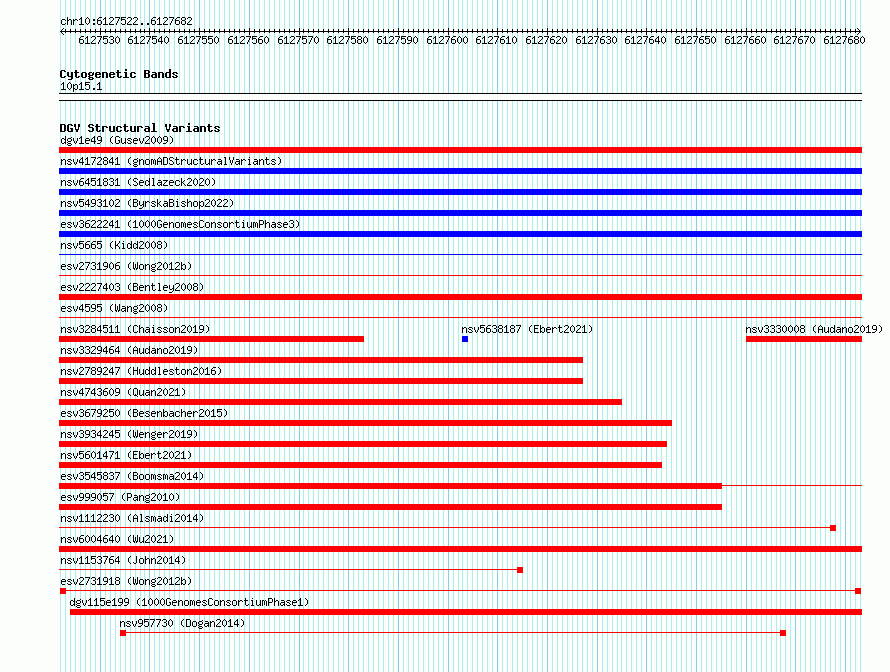The height and width of the screenshot is (672, 890).
Task: Click ruler position 6127570
Action: [x=298, y=40]
